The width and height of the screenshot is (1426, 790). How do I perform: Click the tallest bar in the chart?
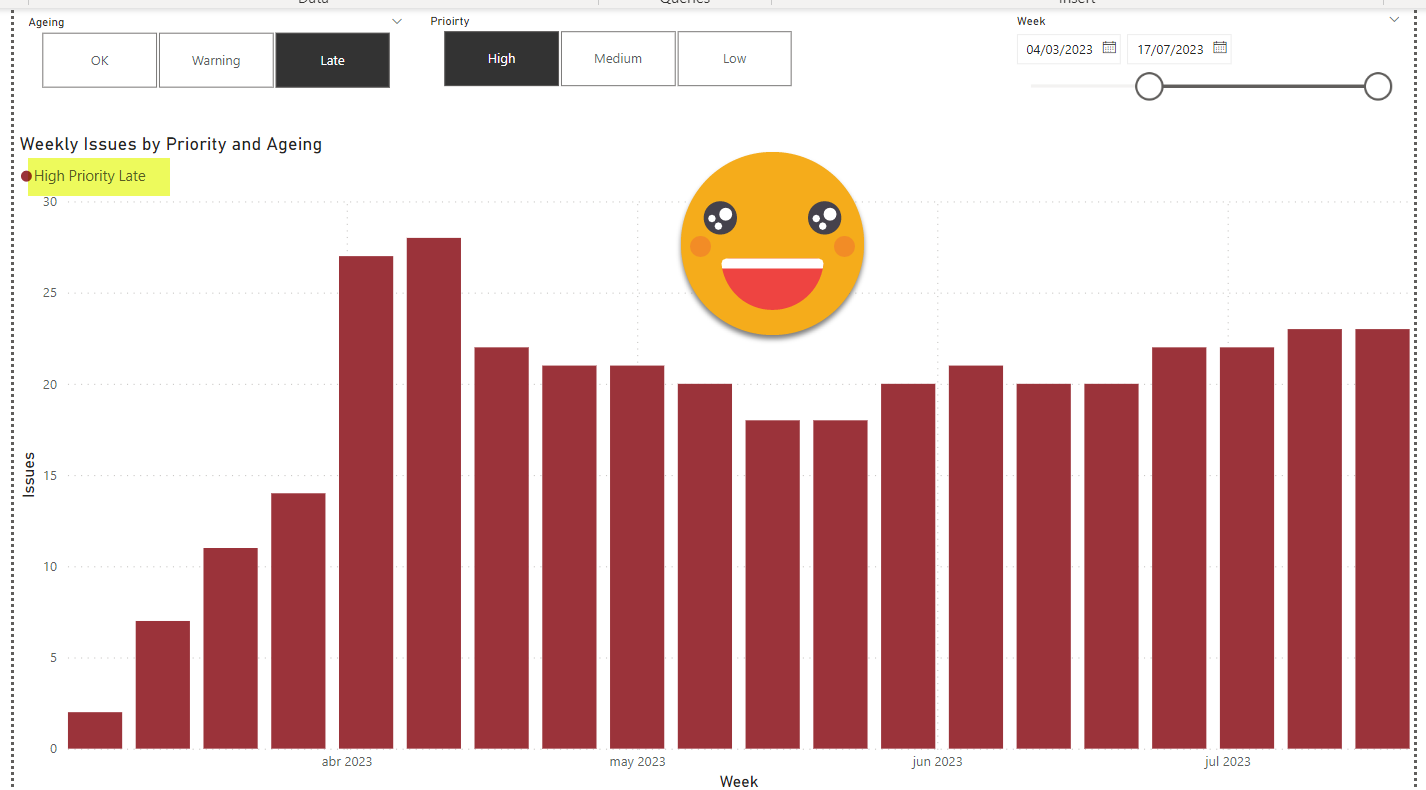pos(433,492)
